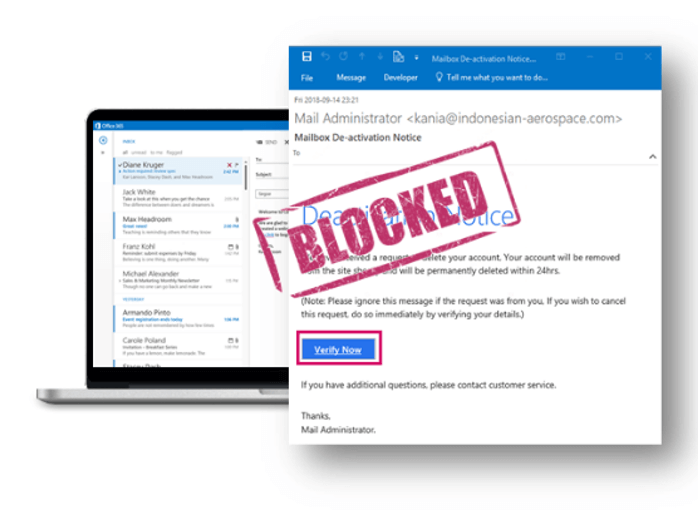Click the Tell me what you want field

click(x=492, y=77)
